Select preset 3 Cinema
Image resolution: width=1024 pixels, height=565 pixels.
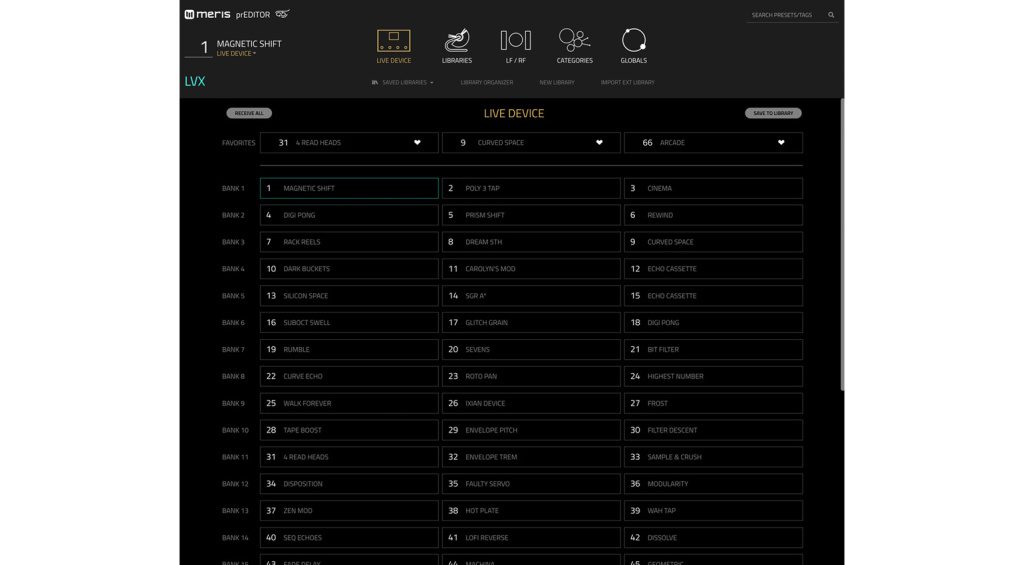click(x=713, y=188)
